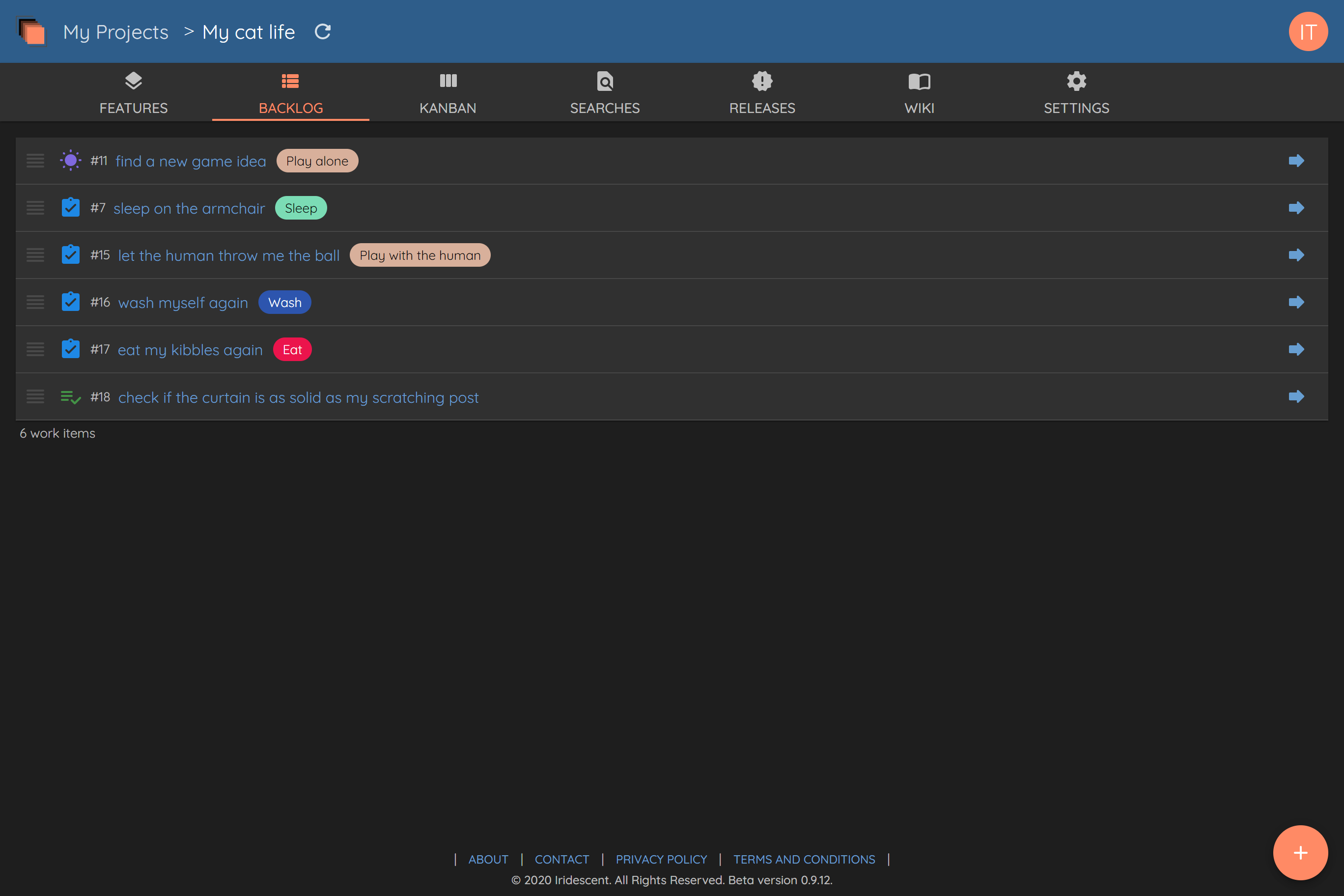Click the blue arrow for wash myself again
This screenshot has width=1344, height=896.
coord(1296,302)
